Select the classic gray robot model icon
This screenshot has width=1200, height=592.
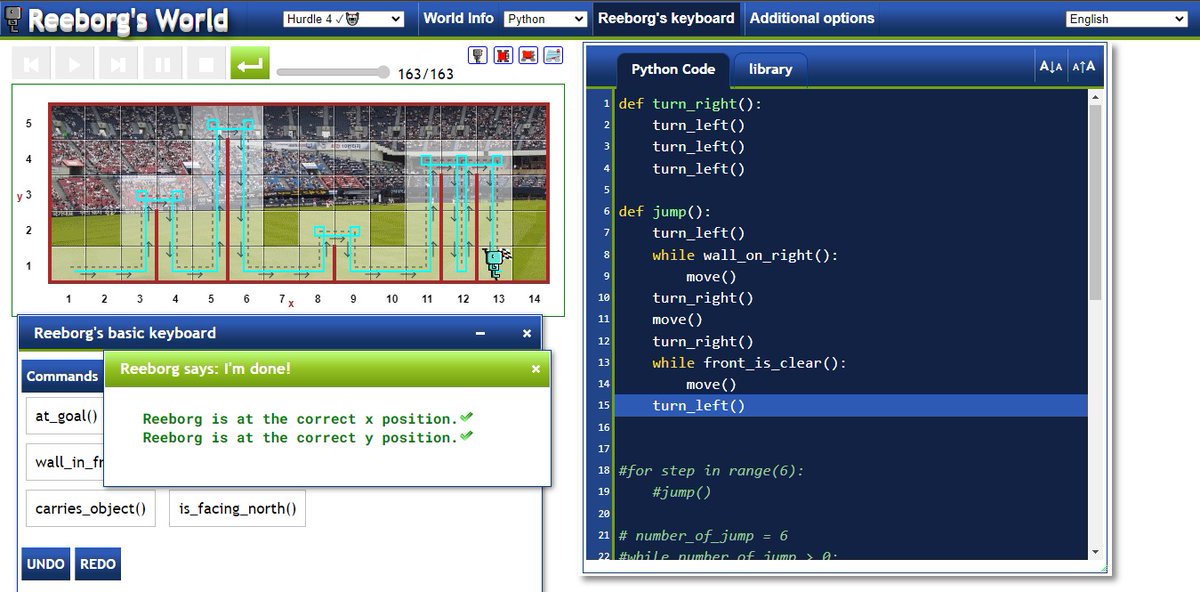[x=477, y=55]
